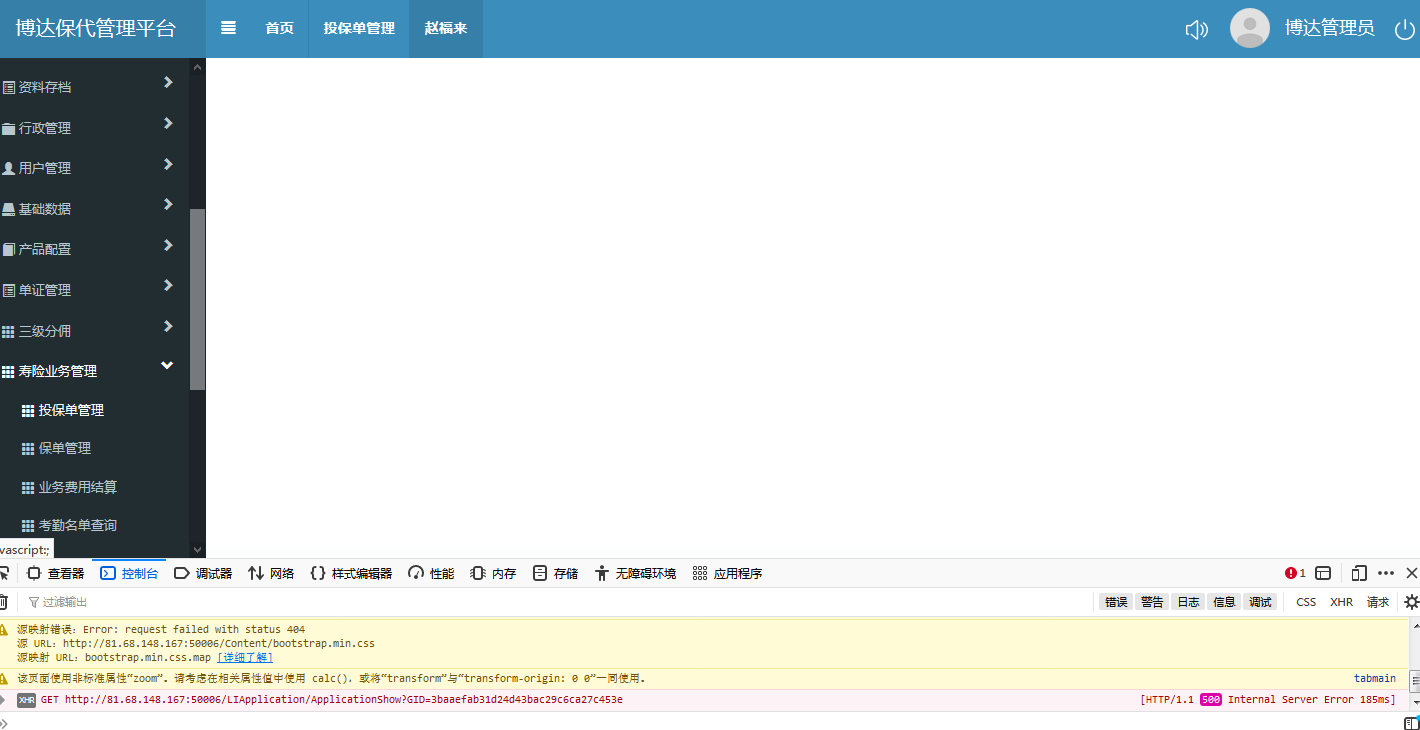
Task: Collapse the 寿险业务管理 sidebar chevron
Action: click(x=168, y=366)
